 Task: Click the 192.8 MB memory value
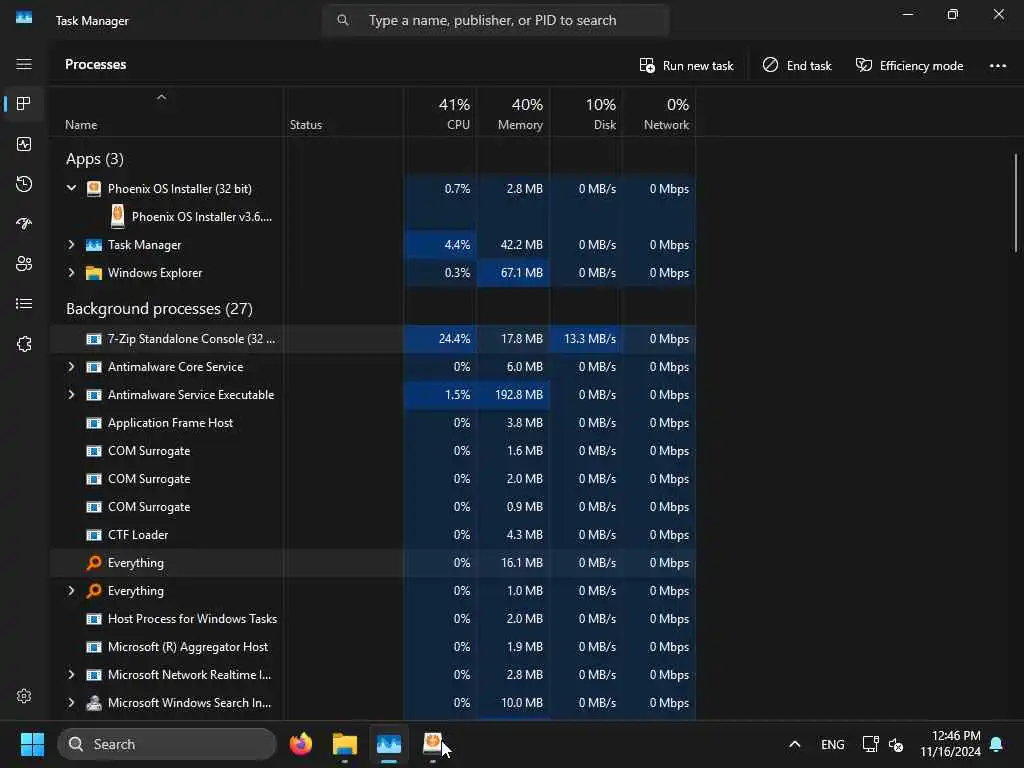tap(519, 395)
